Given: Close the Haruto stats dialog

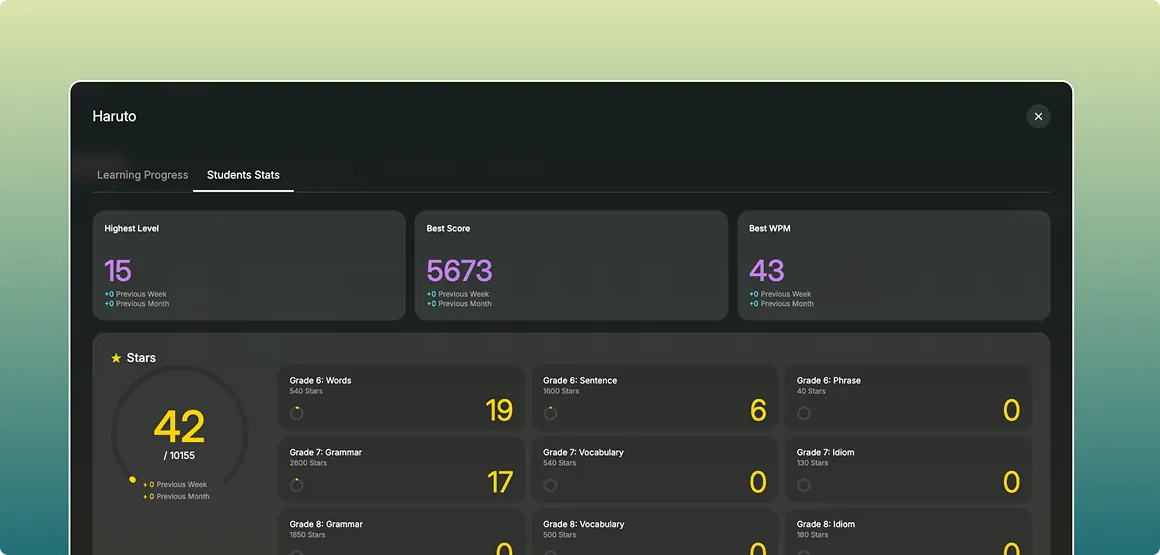Looking at the screenshot, I should tap(1038, 117).
